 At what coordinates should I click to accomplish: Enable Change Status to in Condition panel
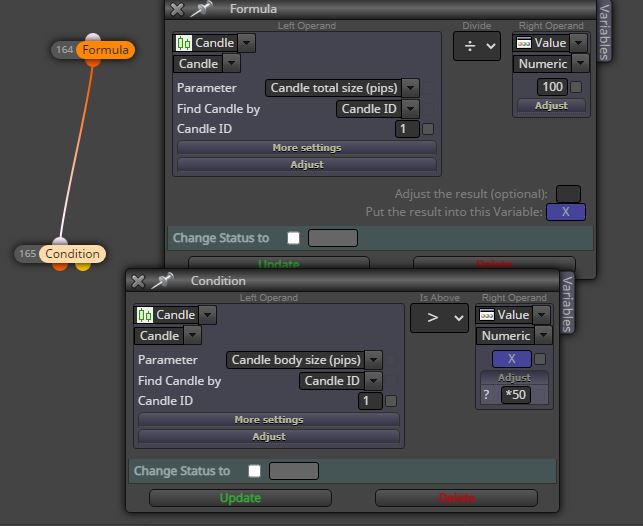click(x=254, y=471)
